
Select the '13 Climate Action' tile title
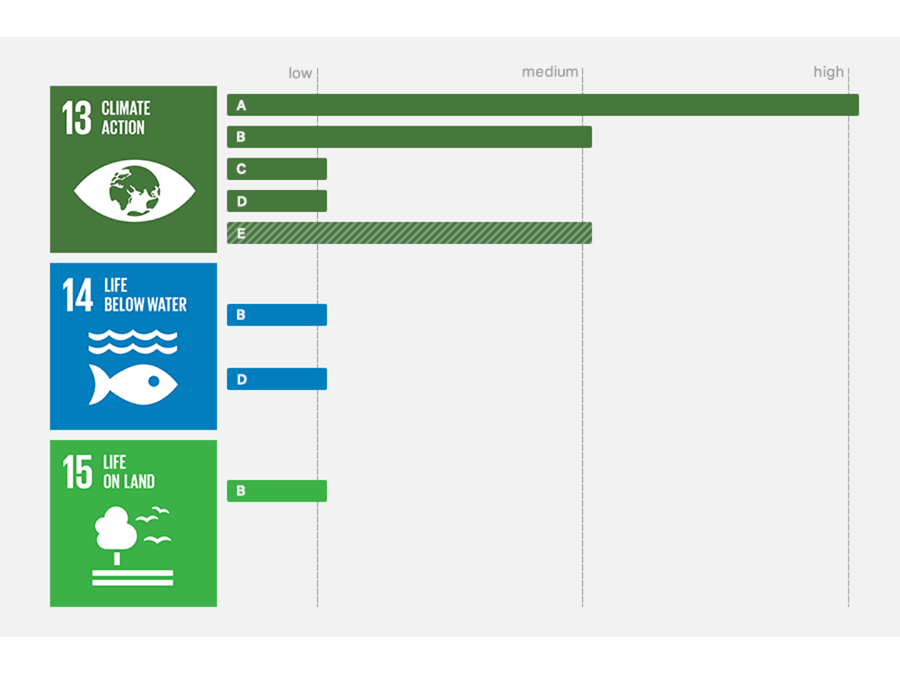(106, 118)
